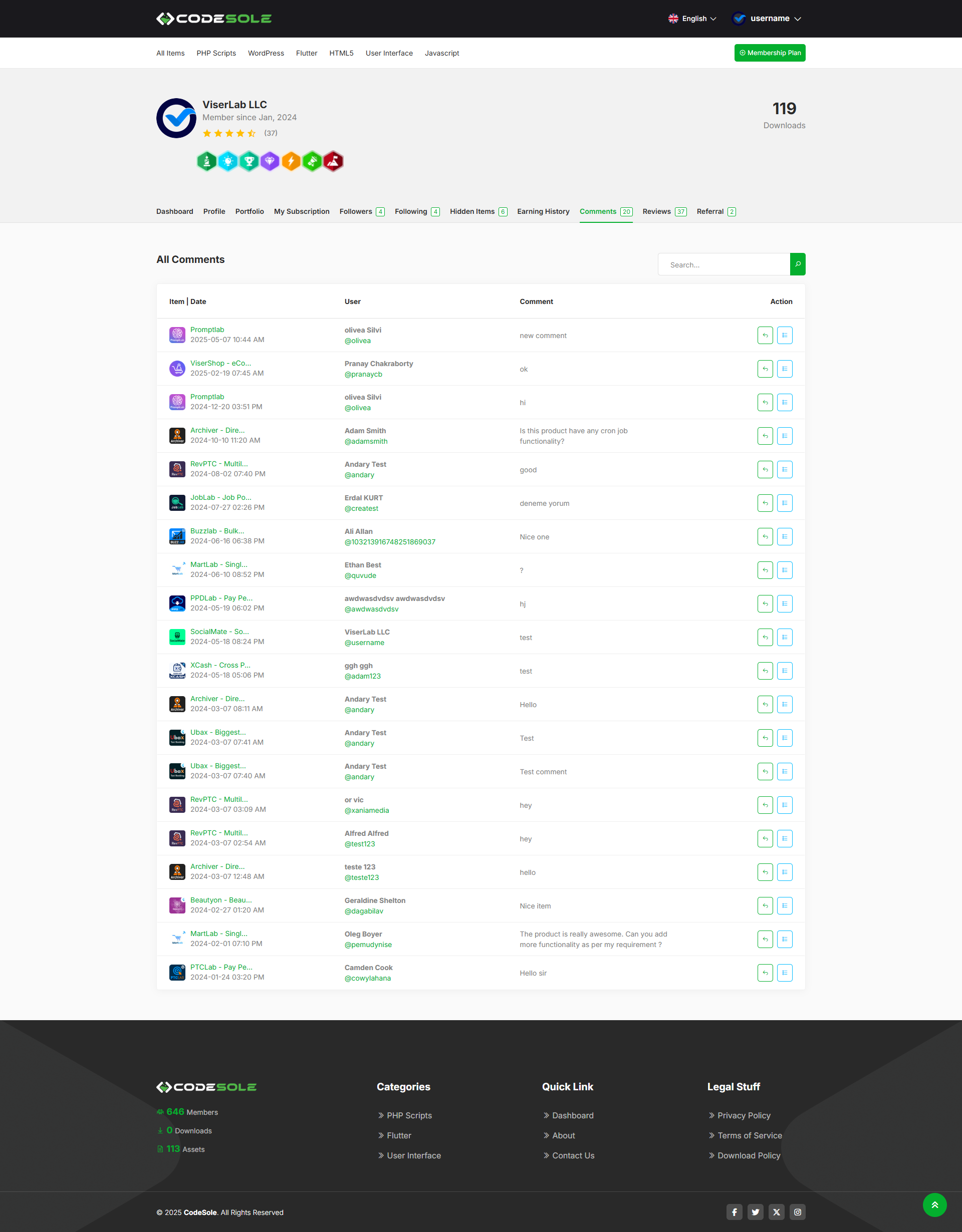Image resolution: width=962 pixels, height=1232 pixels.
Task: Select WordPress in category menu
Action: (x=266, y=53)
